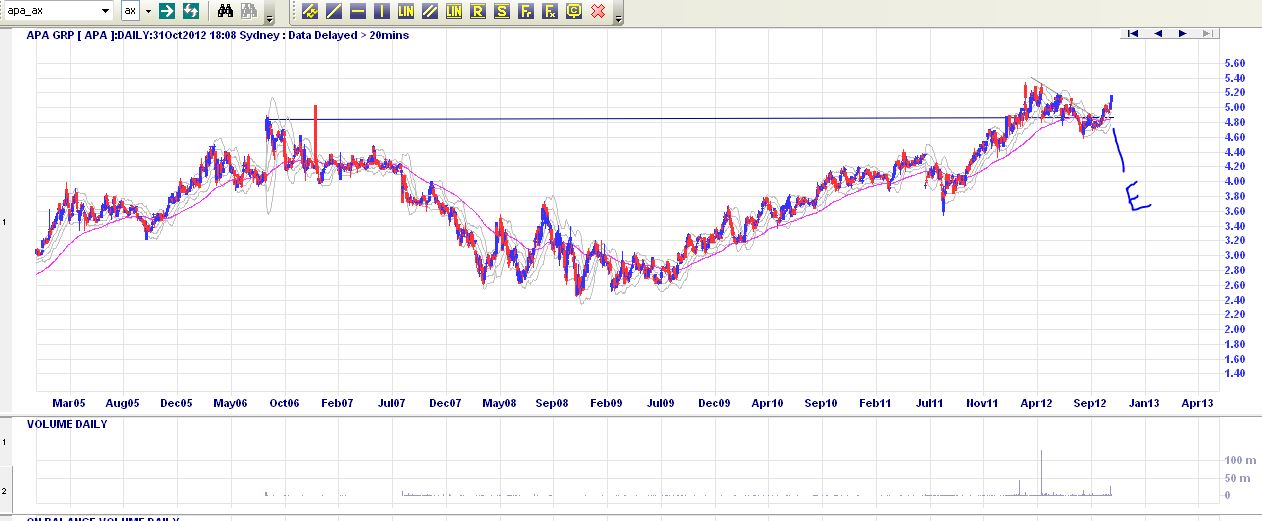1262x521 pixels.
Task: Click the Feb11 date axis label
Action: pyautogui.click(x=875, y=403)
